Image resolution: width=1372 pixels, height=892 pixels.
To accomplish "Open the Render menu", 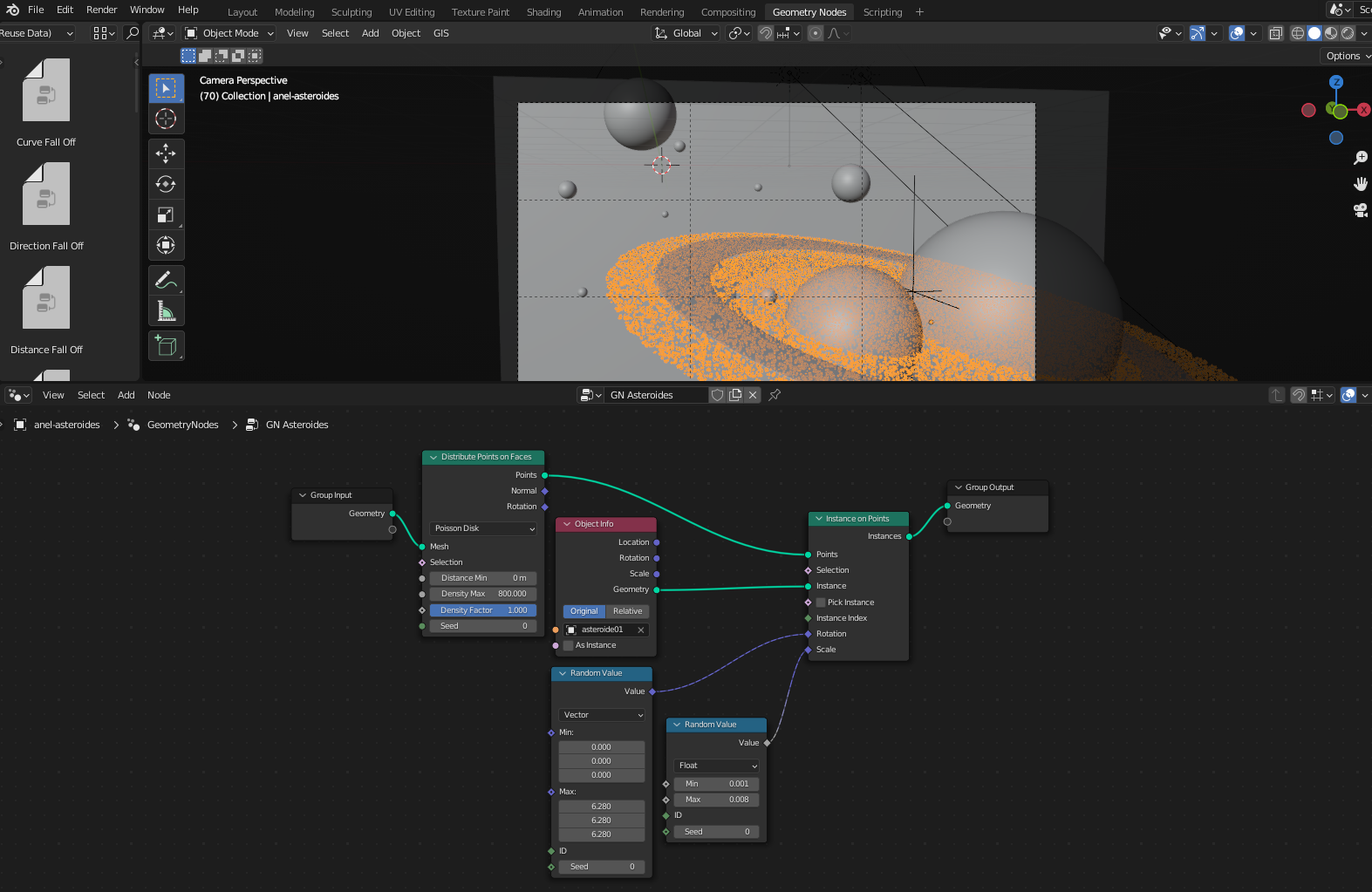I will pyautogui.click(x=101, y=10).
